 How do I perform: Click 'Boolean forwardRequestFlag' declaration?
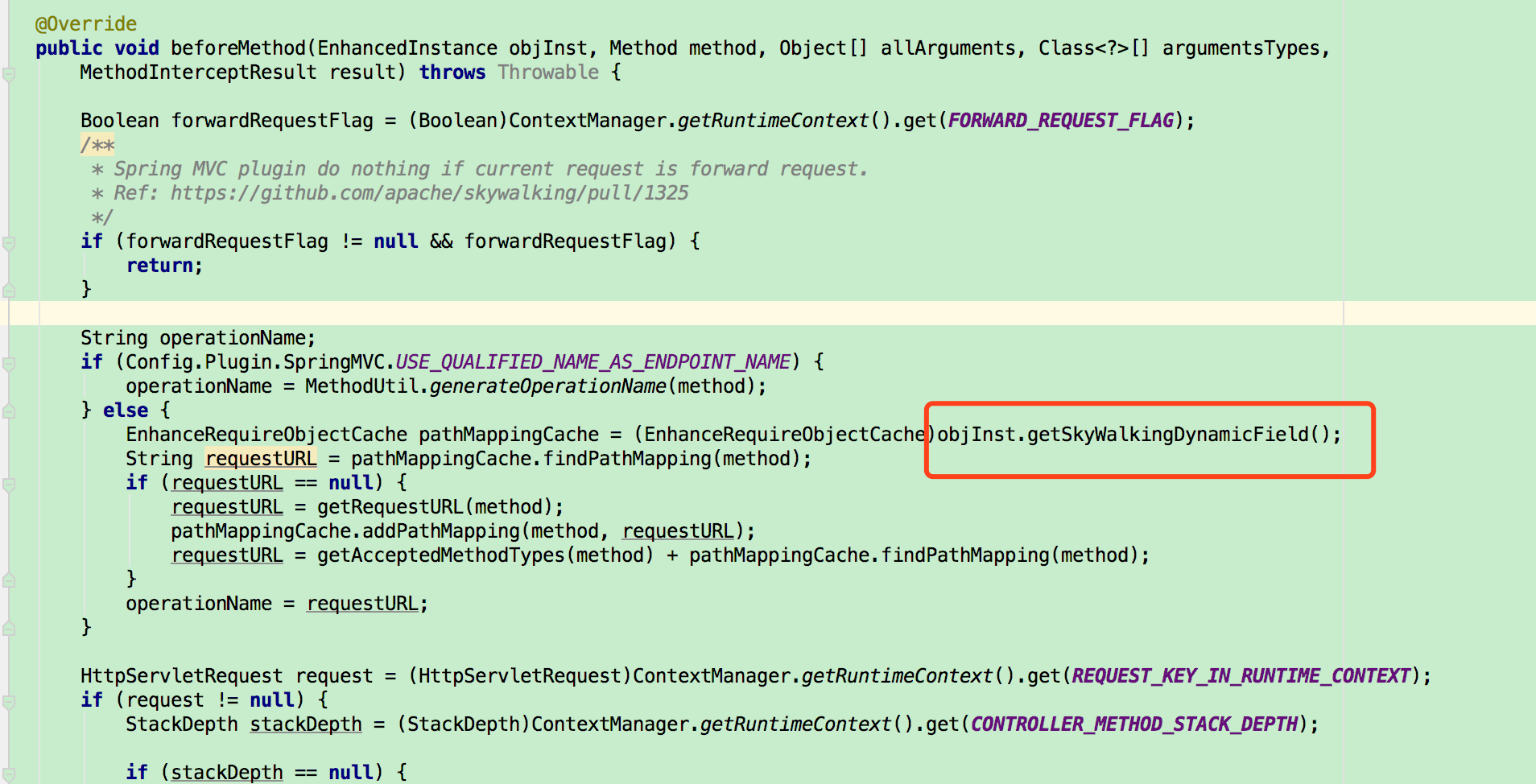(227, 121)
